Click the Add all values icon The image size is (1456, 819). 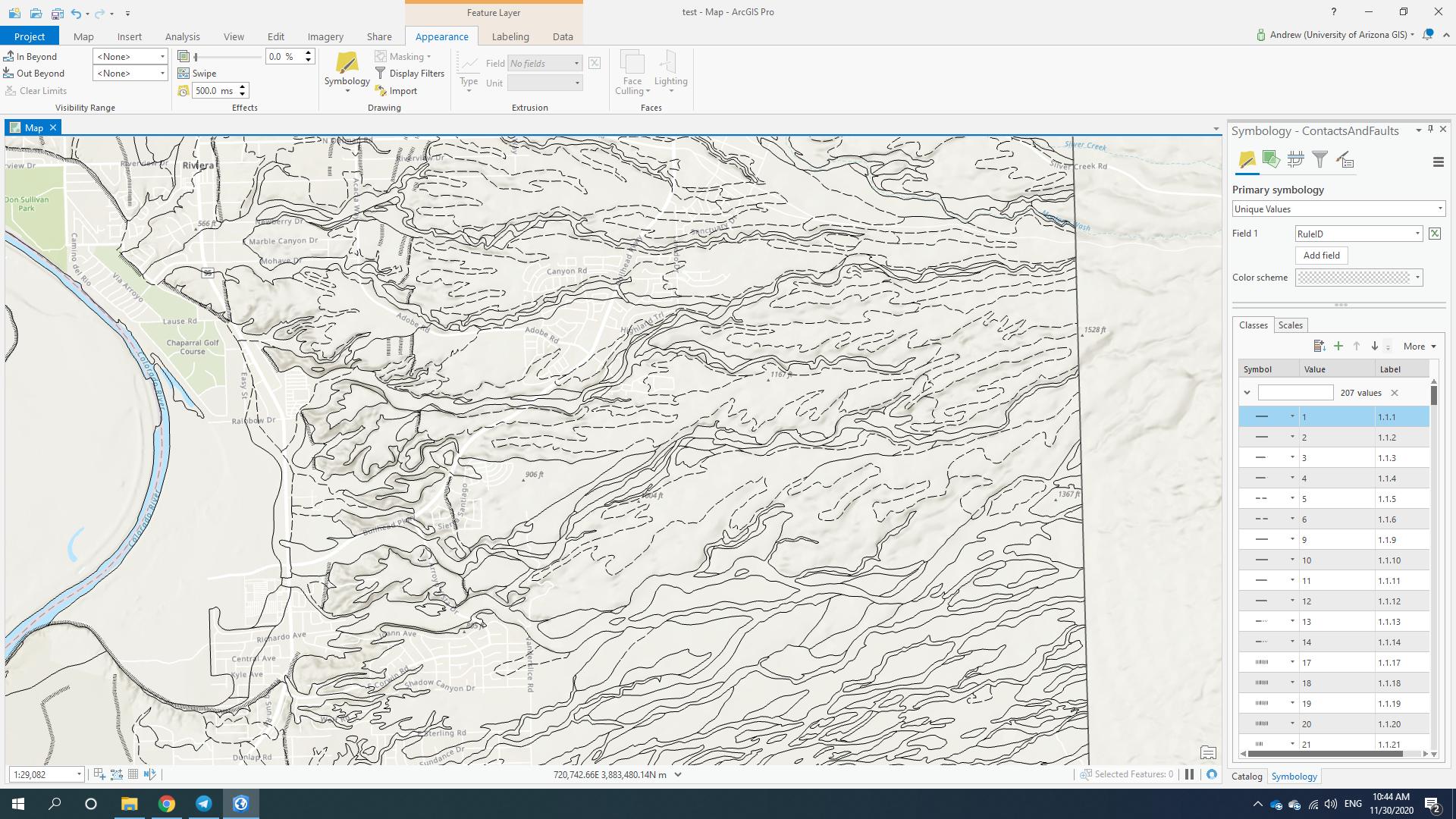[x=1319, y=347]
